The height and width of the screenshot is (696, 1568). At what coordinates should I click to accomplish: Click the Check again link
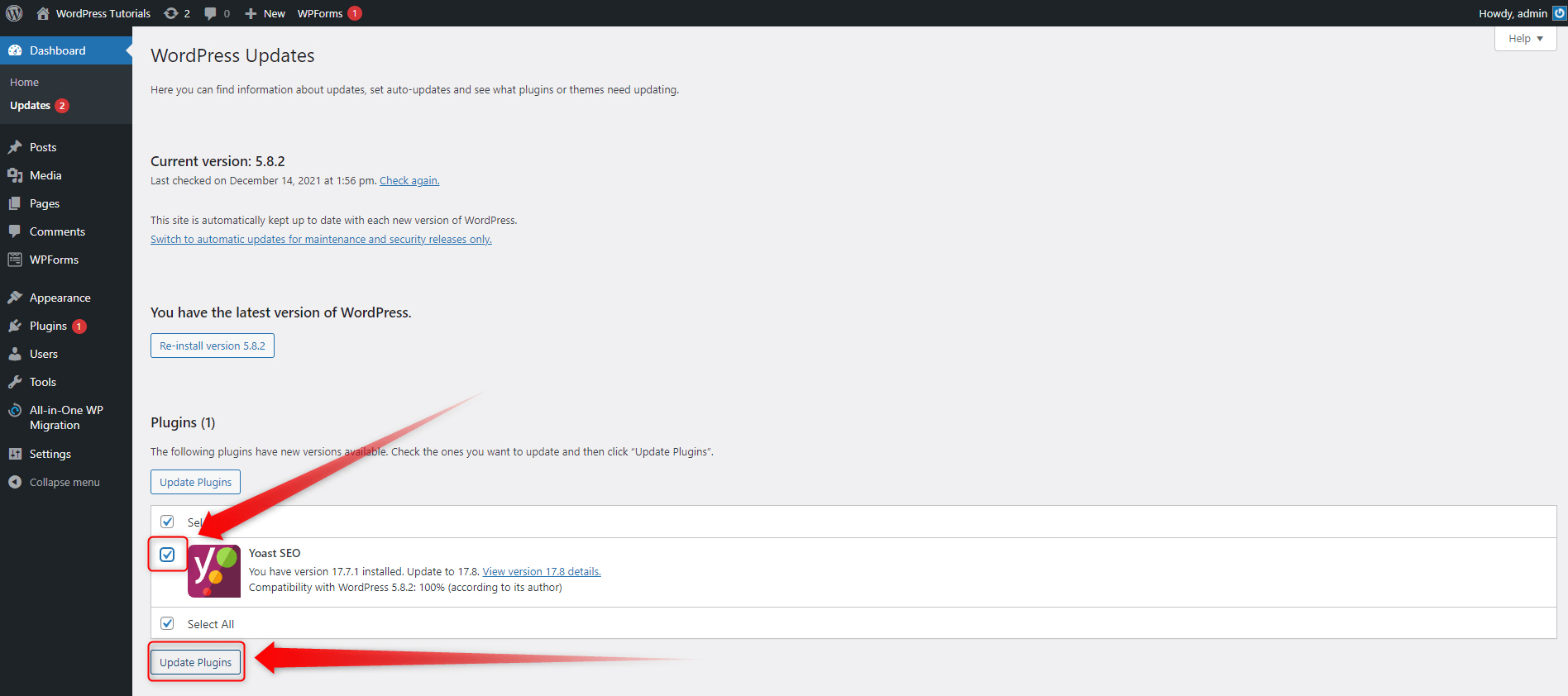tap(409, 180)
